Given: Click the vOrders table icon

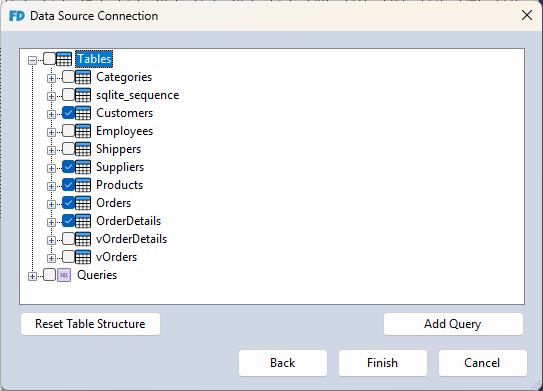Looking at the screenshot, I should tap(83, 257).
